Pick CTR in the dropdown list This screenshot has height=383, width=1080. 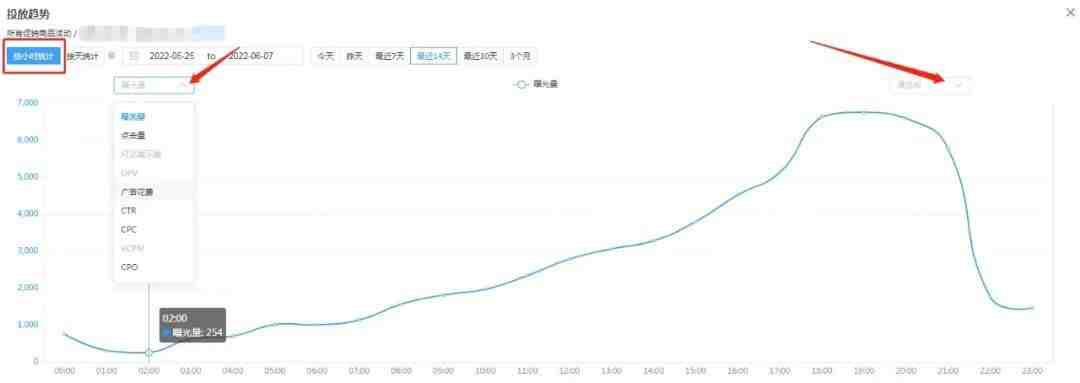(x=128, y=211)
